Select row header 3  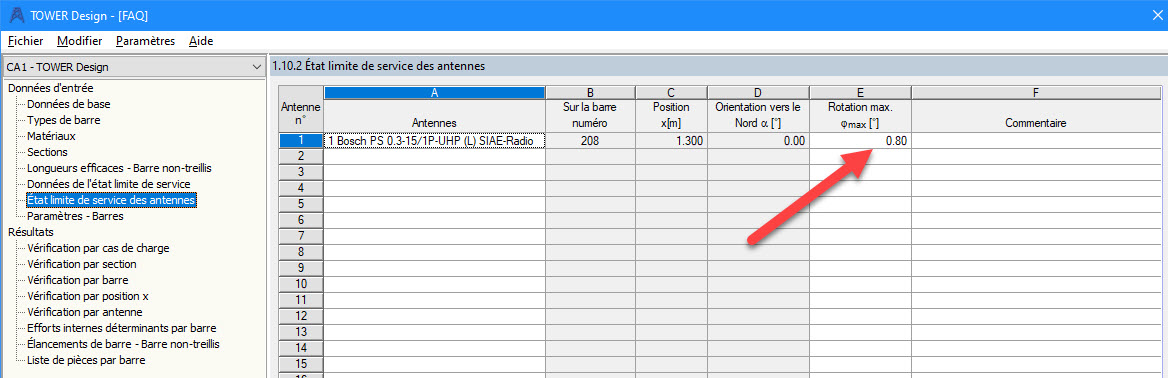[x=301, y=171]
